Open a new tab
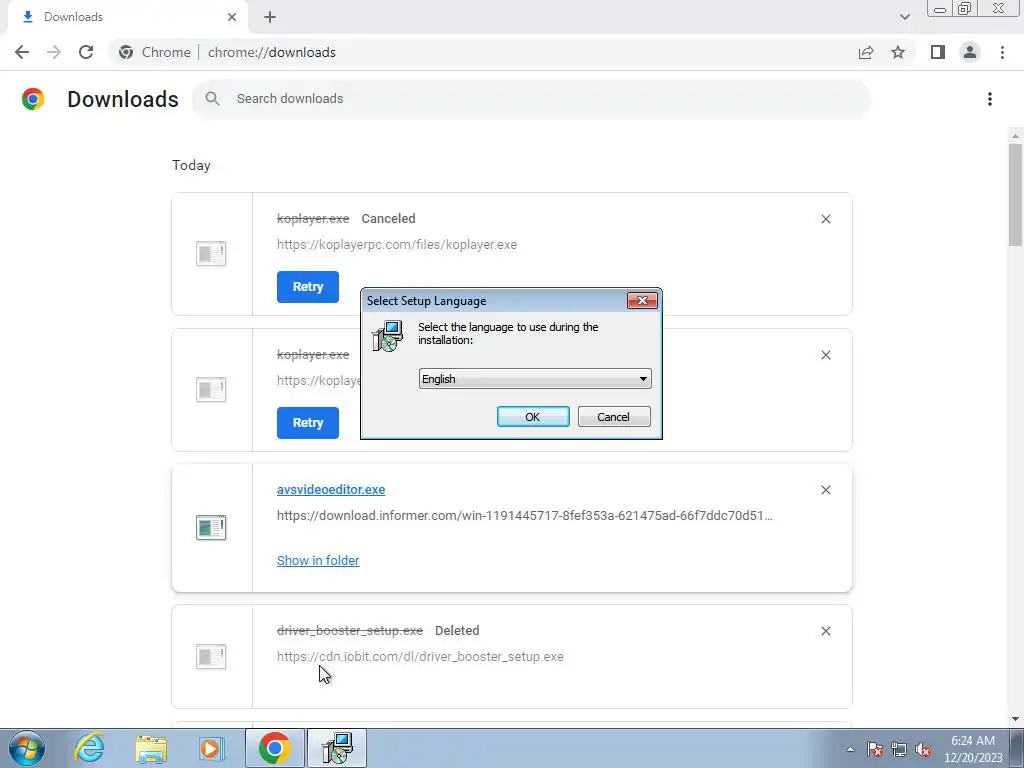Image resolution: width=1024 pixels, height=768 pixels. point(270,17)
